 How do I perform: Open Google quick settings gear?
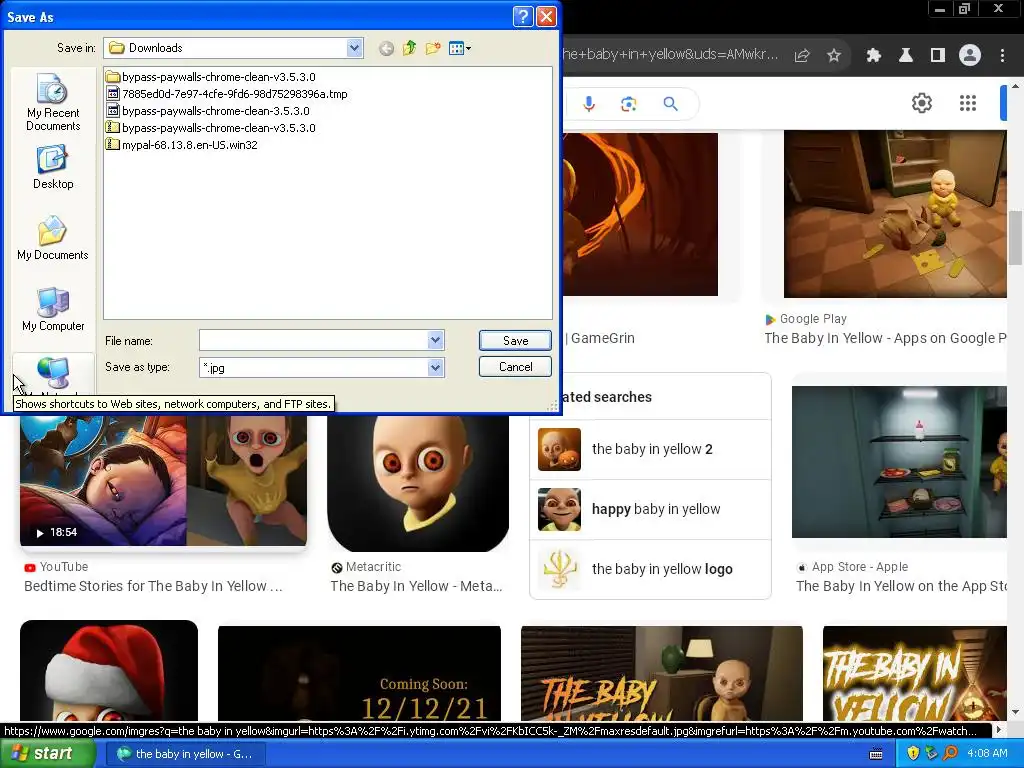(x=921, y=103)
